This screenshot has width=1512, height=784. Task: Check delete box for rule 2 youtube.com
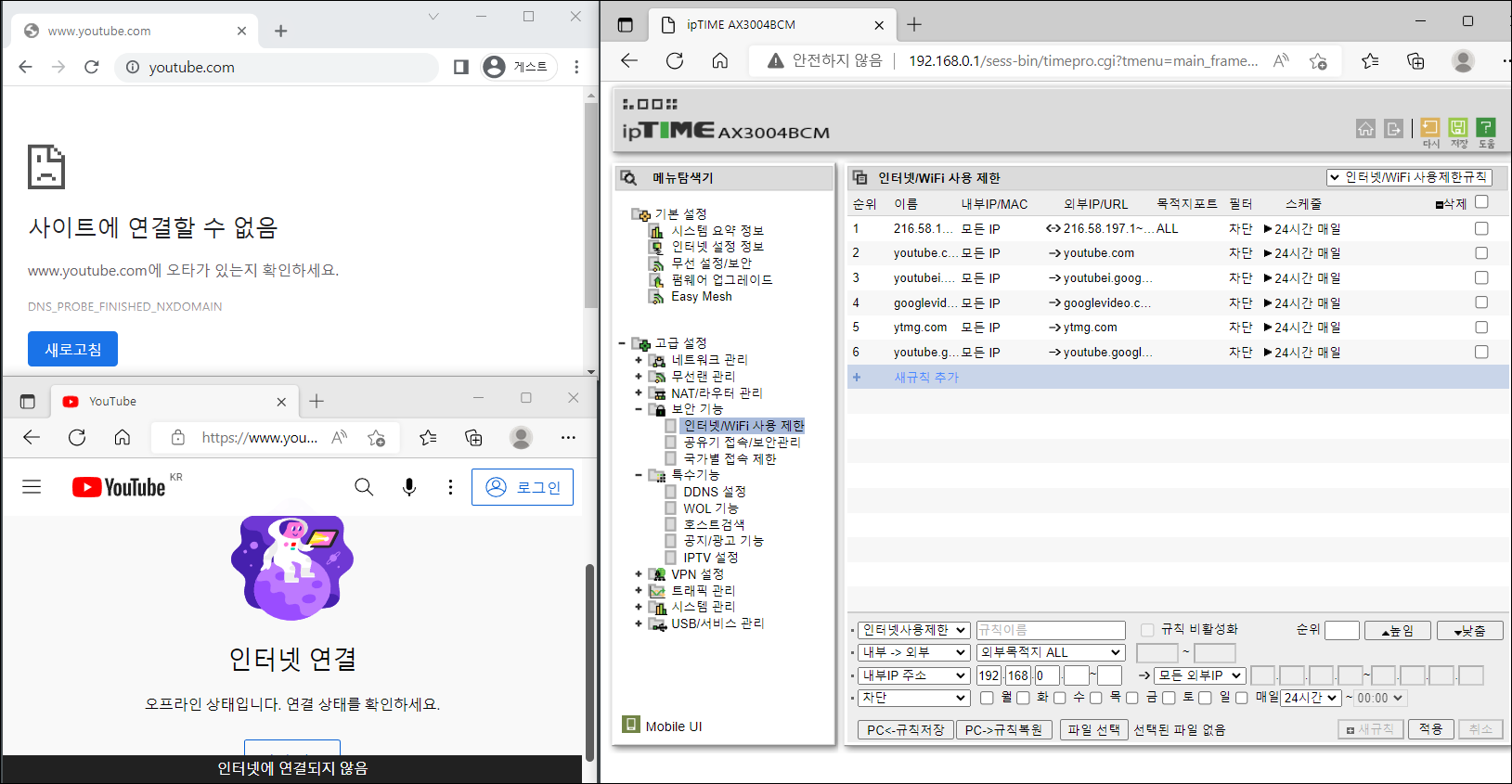[1481, 252]
